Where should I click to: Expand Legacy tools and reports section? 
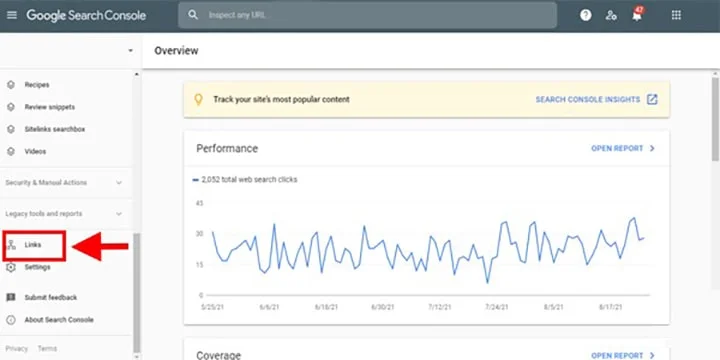pos(119,214)
